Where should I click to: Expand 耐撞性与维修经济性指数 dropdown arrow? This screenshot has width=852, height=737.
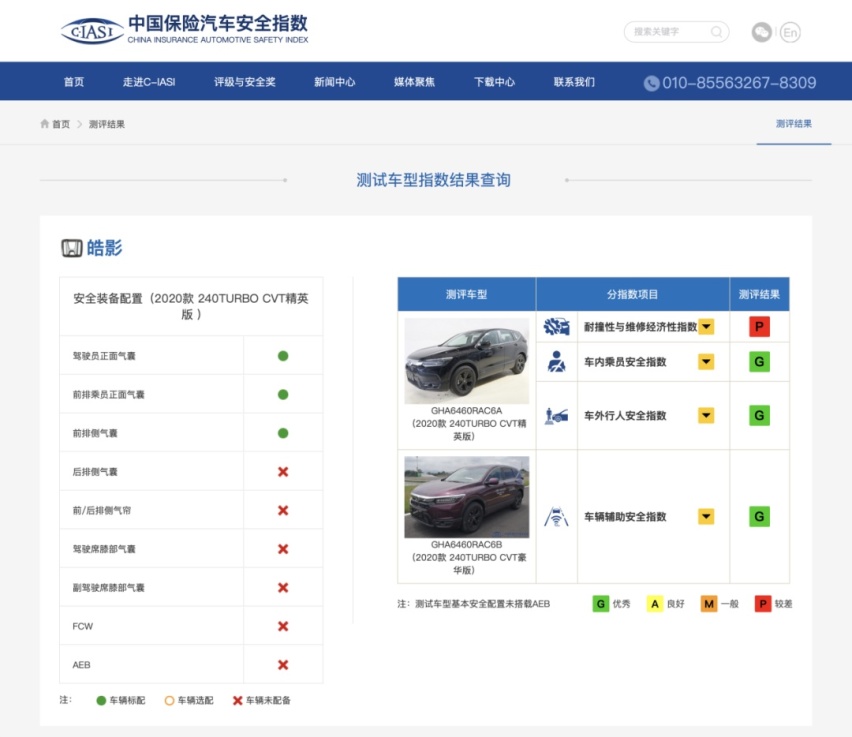(x=706, y=327)
